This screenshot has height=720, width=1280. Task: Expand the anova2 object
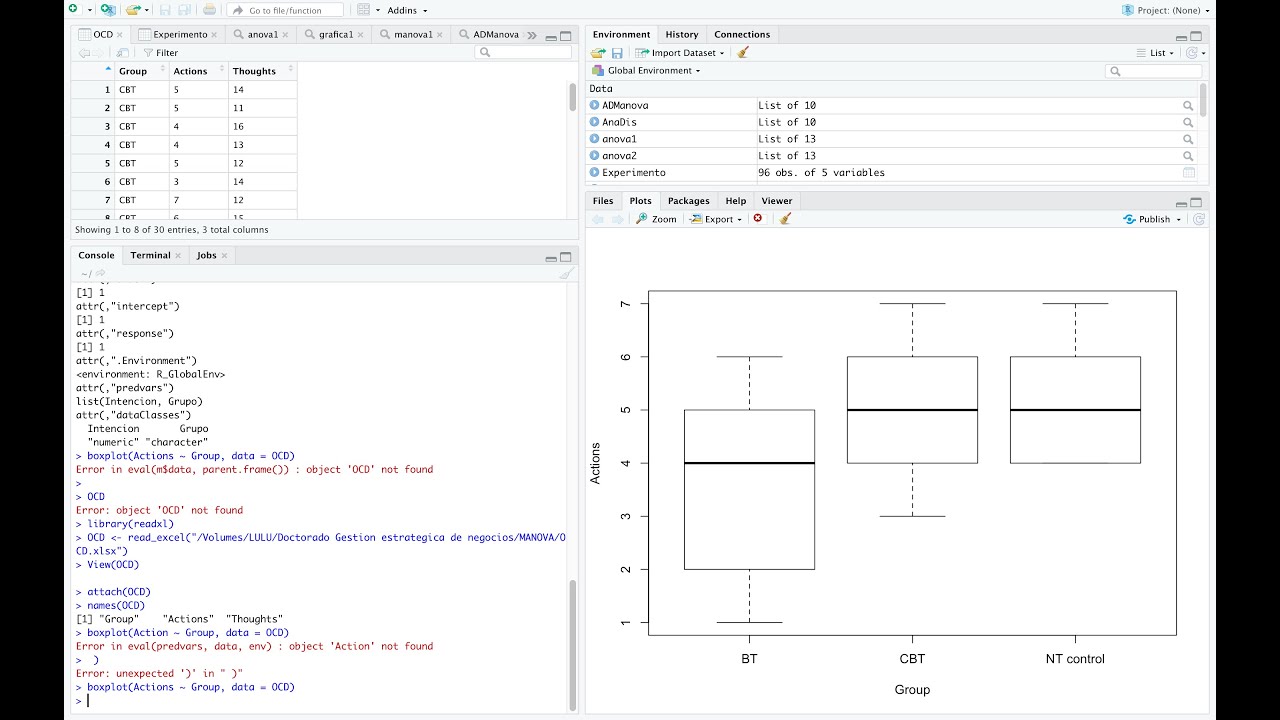[x=594, y=156]
